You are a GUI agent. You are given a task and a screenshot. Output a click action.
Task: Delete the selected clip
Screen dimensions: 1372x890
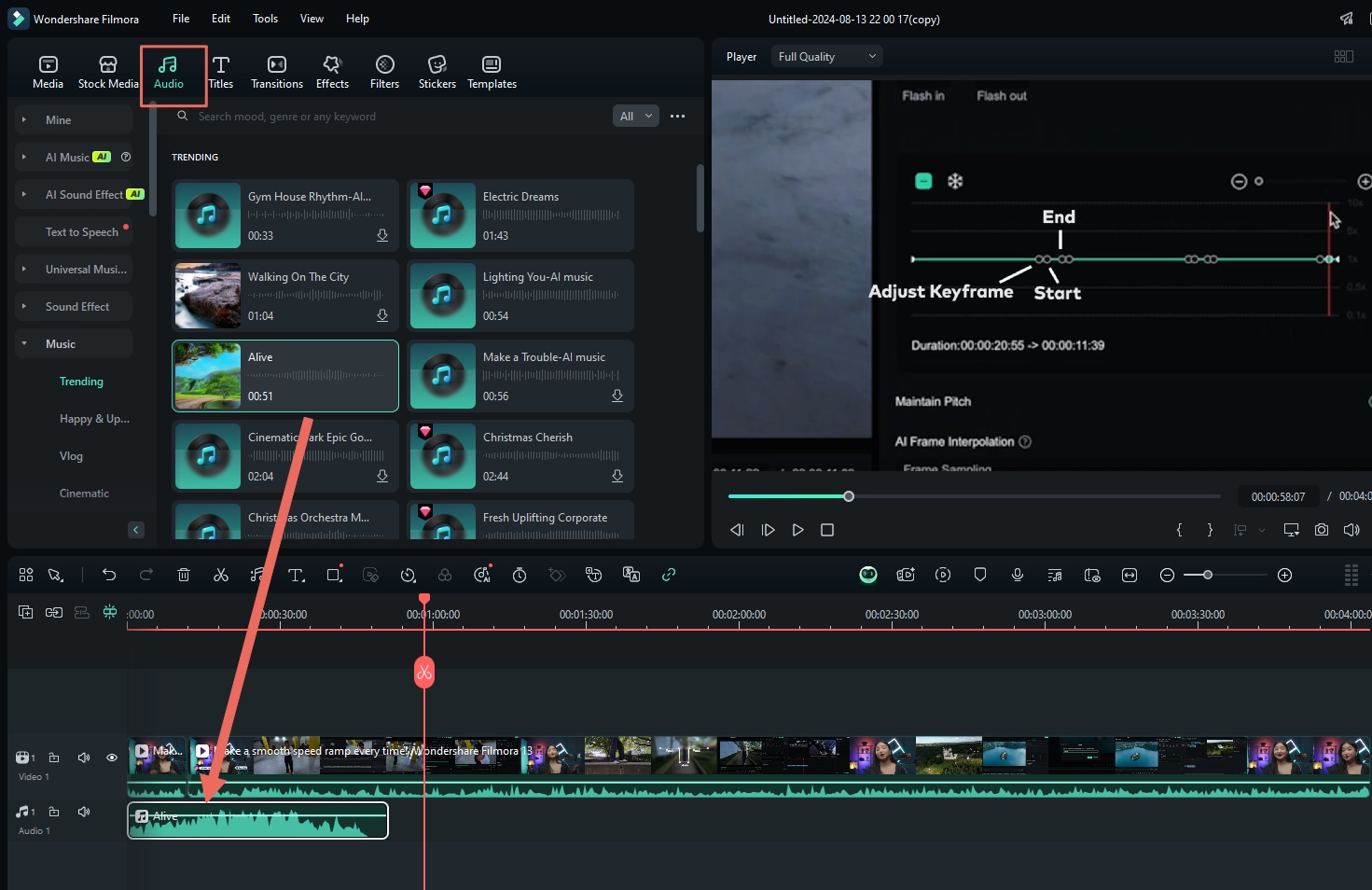coord(184,576)
